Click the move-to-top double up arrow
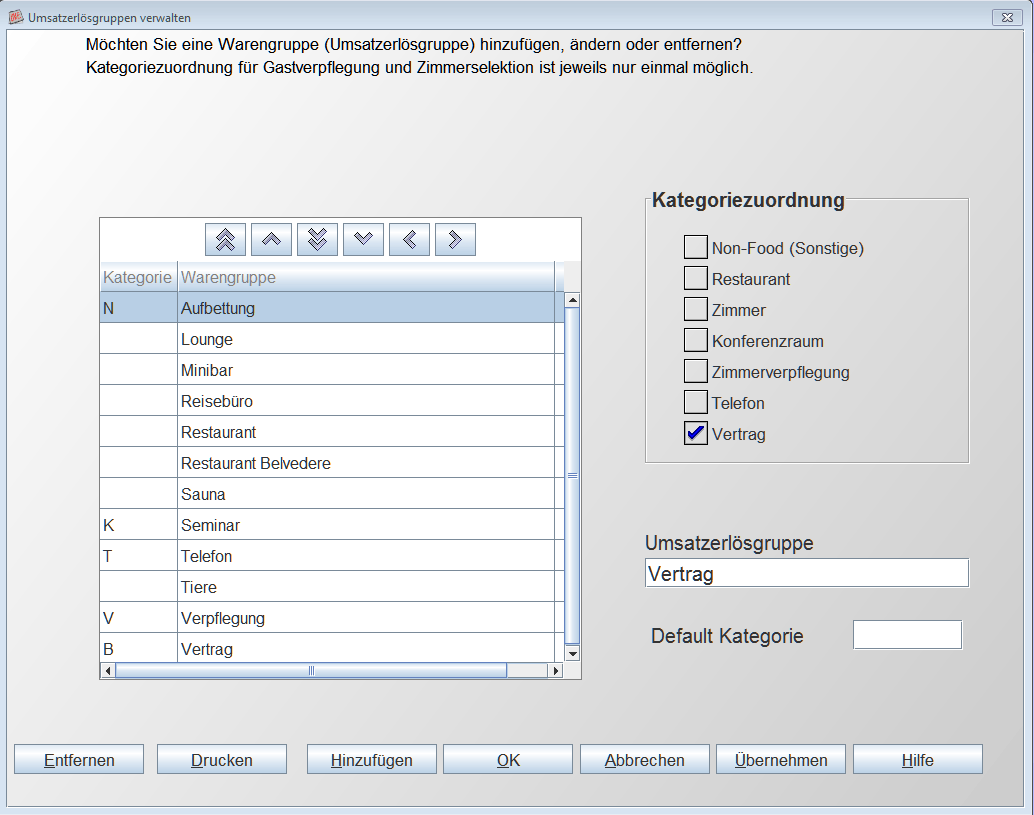 [226, 239]
